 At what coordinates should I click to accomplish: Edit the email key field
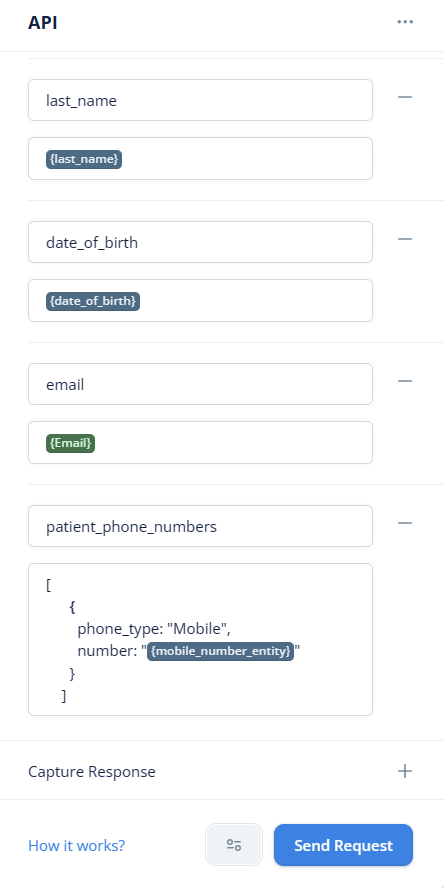[200, 385]
